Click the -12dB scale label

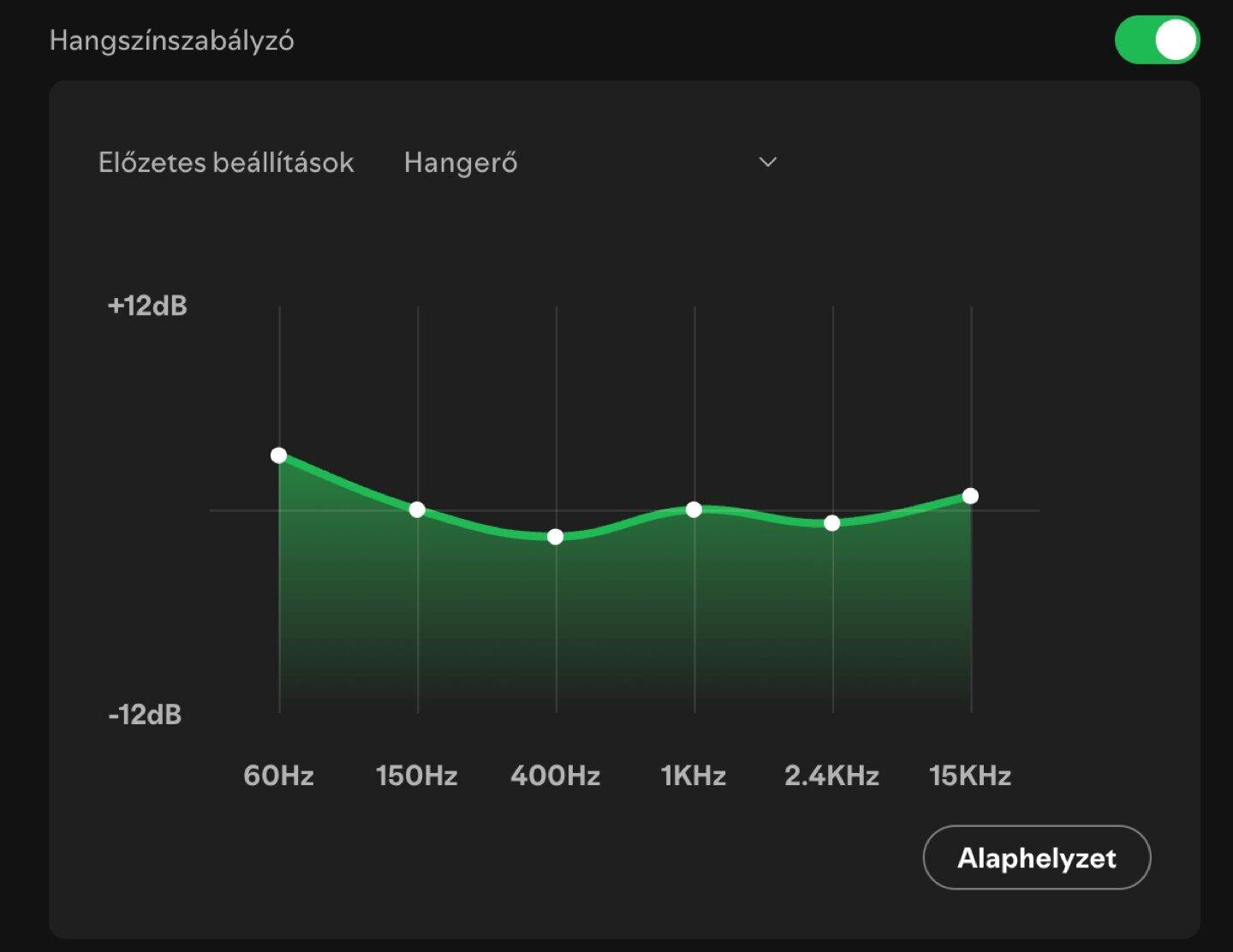[x=145, y=715]
